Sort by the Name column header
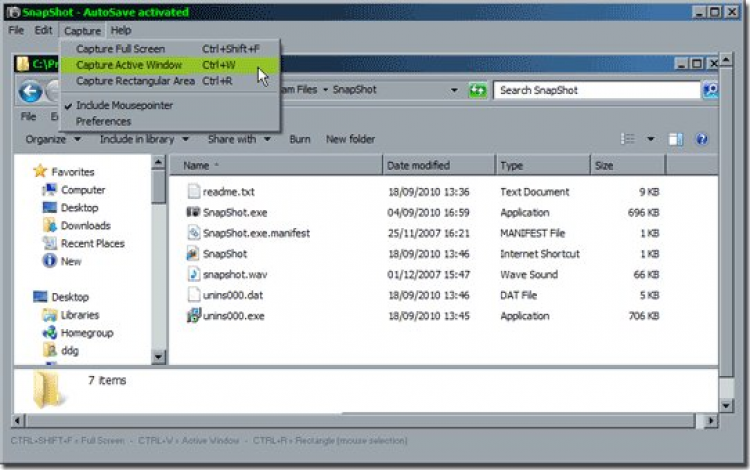750x470 pixels. pyautogui.click(x=276, y=165)
